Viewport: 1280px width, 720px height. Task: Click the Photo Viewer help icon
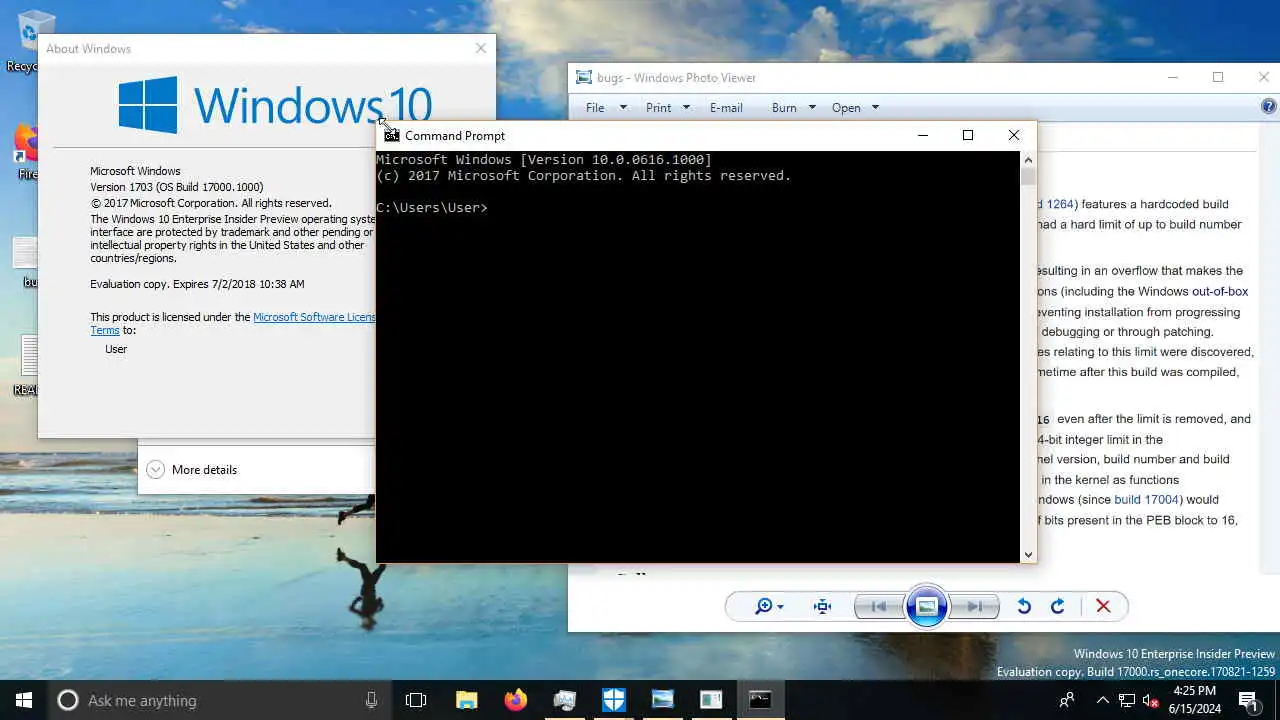(x=1269, y=107)
